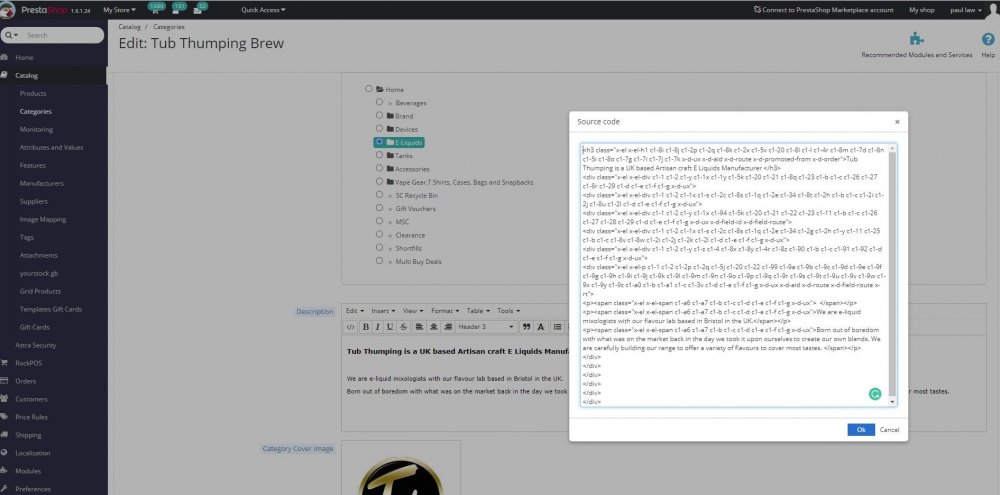This screenshot has height=495, width=1000.
Task: Click the Catalog sidebar icon
Action: tap(4, 75)
